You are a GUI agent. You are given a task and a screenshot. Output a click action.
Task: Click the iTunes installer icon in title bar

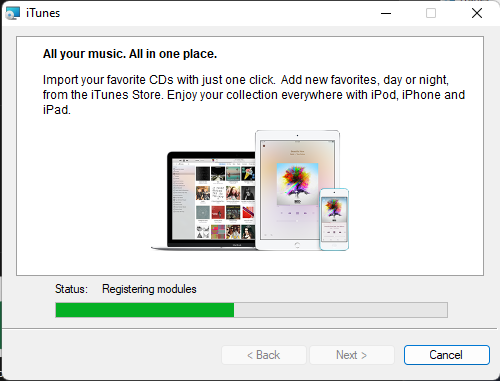click(x=13, y=13)
